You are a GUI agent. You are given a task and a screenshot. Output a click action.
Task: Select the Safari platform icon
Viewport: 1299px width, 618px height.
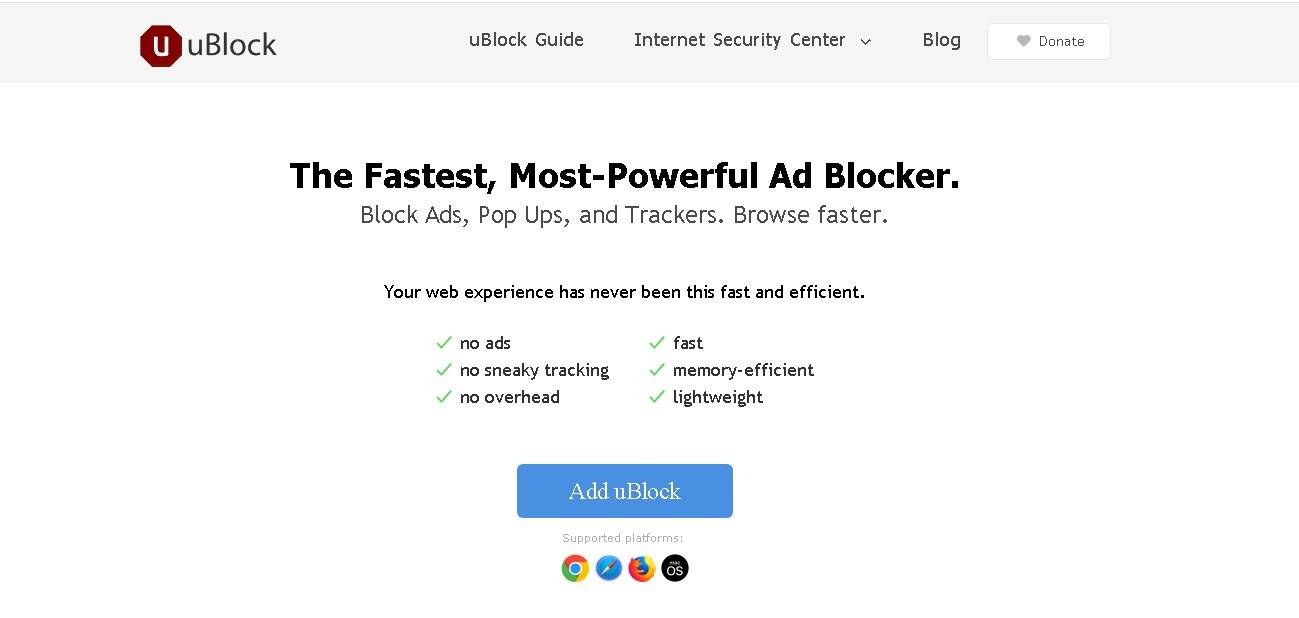coord(609,569)
